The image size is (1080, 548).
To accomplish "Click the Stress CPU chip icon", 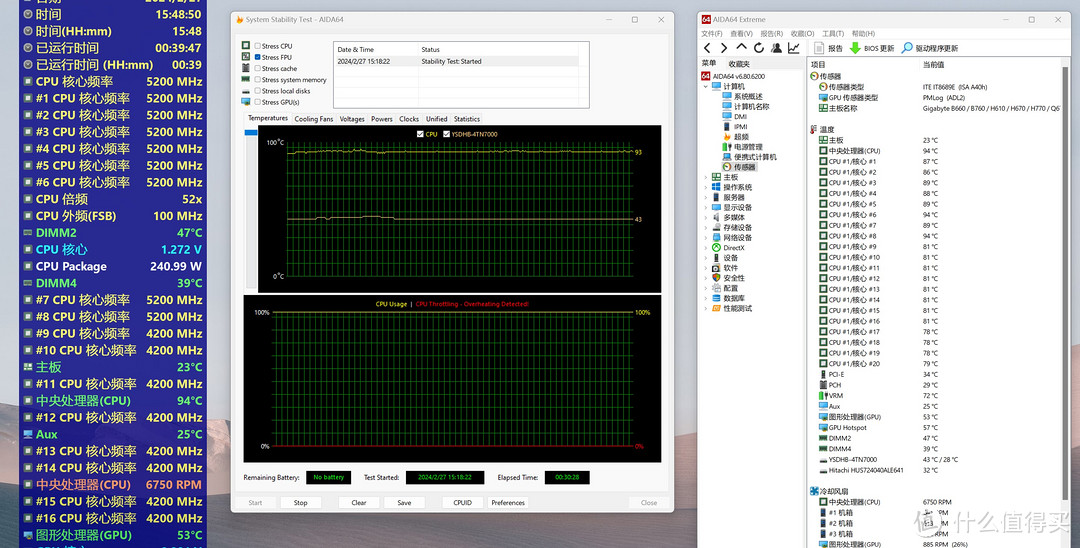I will tap(246, 45).
